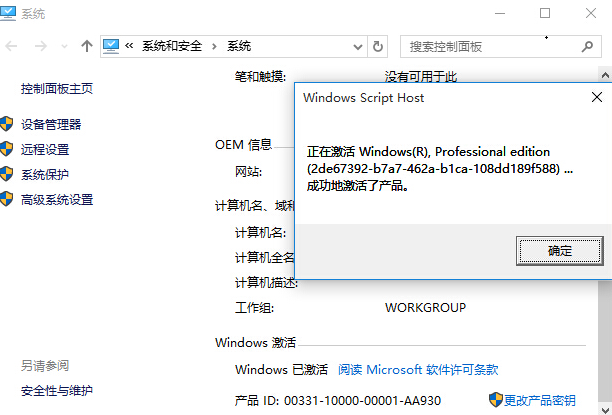
Task: Select the product ID 00331-10000-00001-AA930
Action: tap(362, 401)
